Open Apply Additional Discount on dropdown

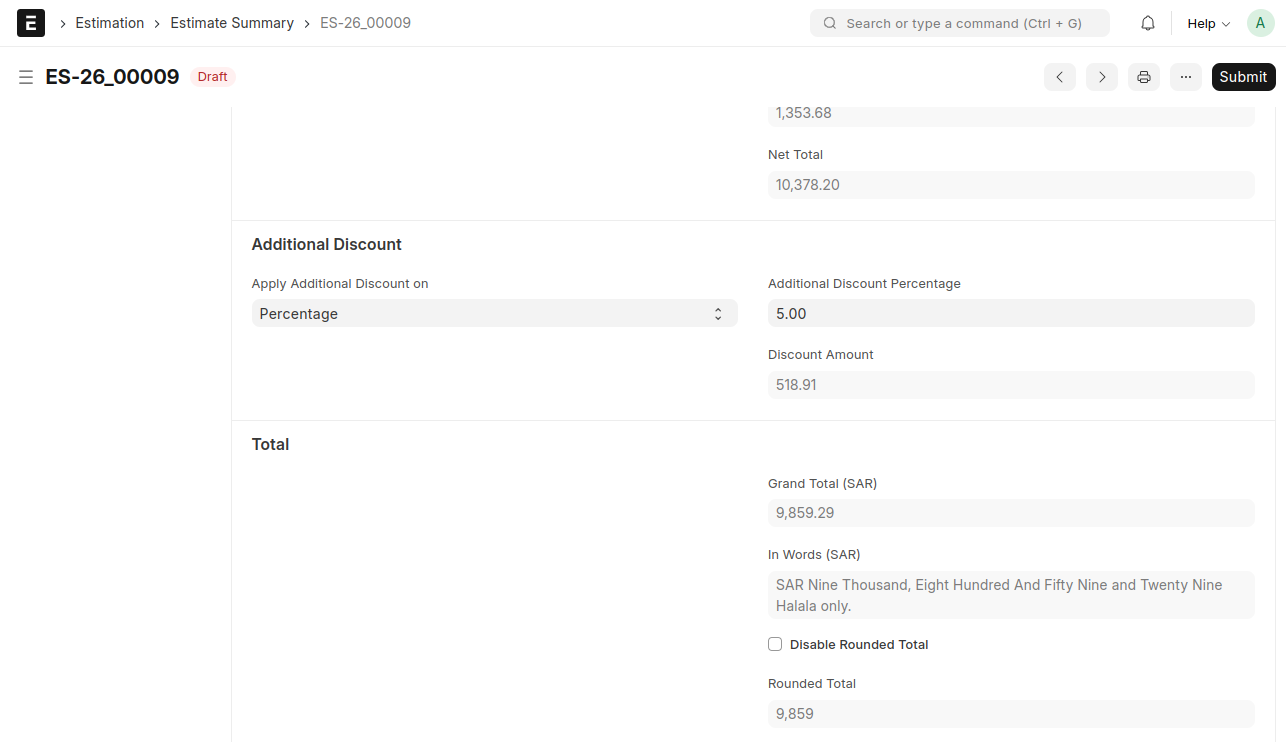click(494, 314)
